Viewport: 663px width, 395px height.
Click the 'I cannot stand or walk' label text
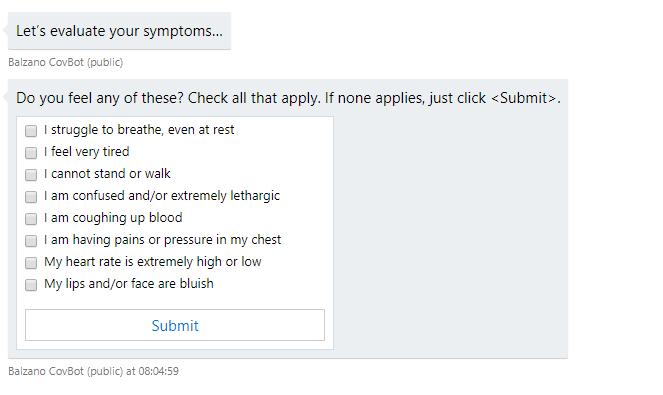[107, 174]
